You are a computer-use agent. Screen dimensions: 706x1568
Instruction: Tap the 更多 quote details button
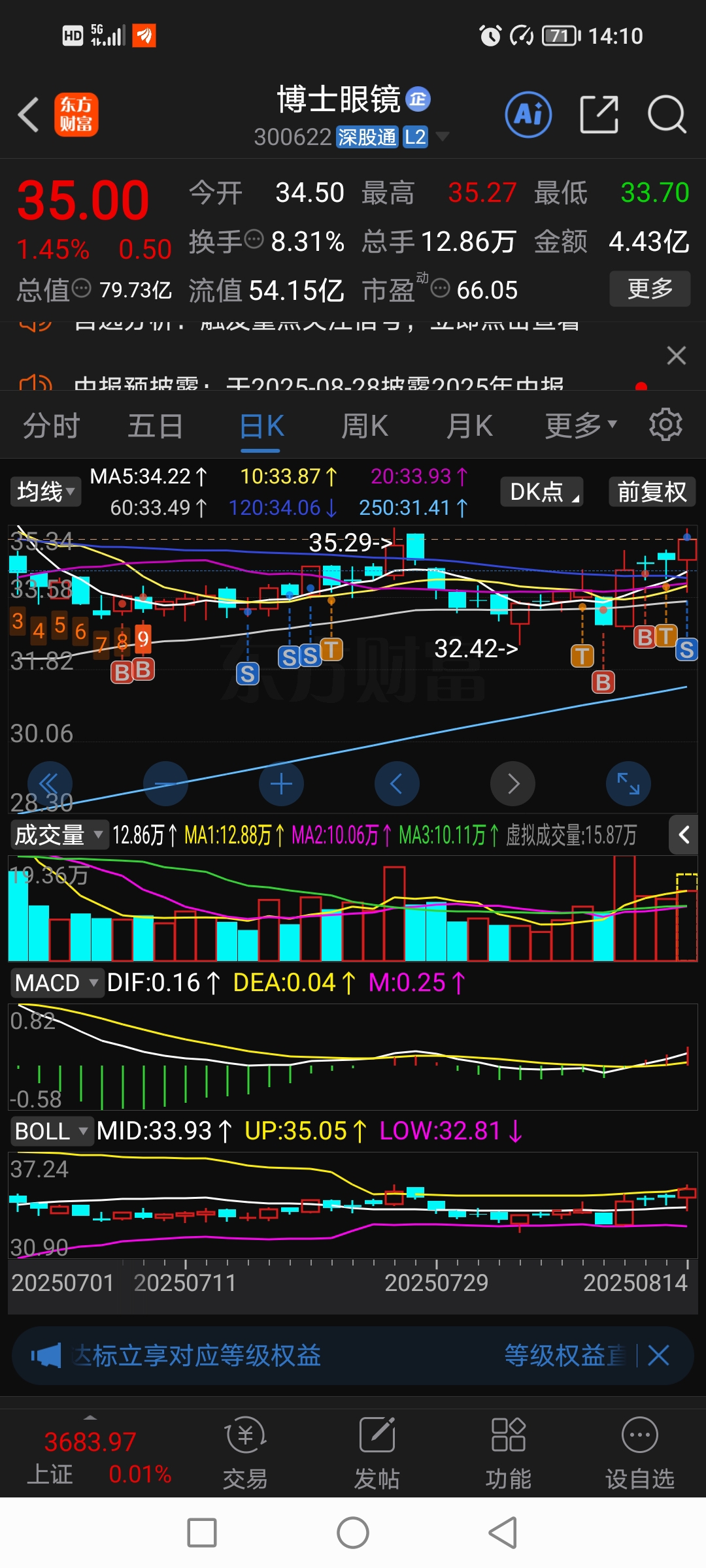[650, 288]
